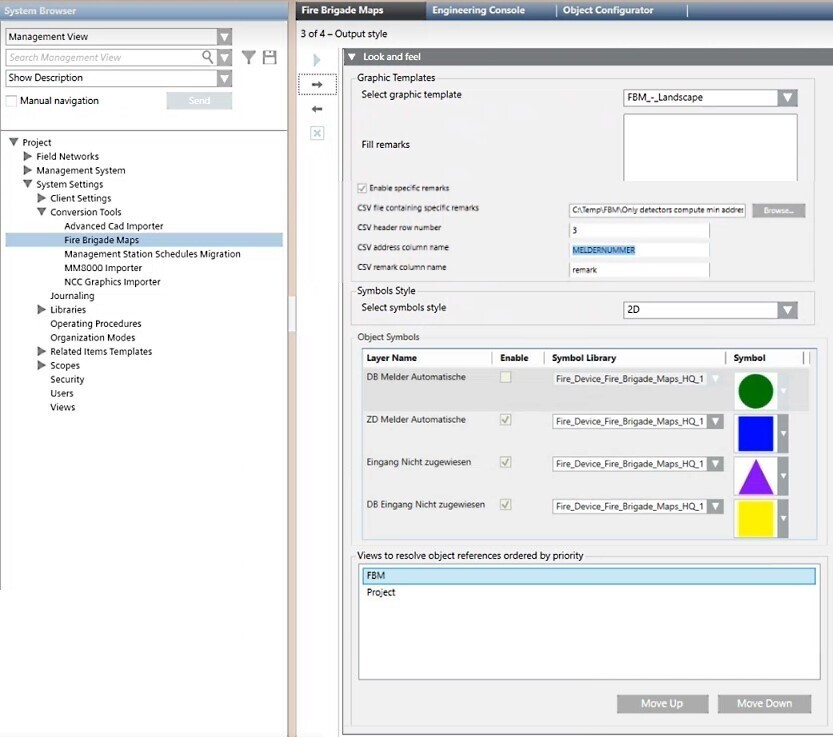Click the Move Down button
Screen dimensions: 833x737
[x=764, y=703]
